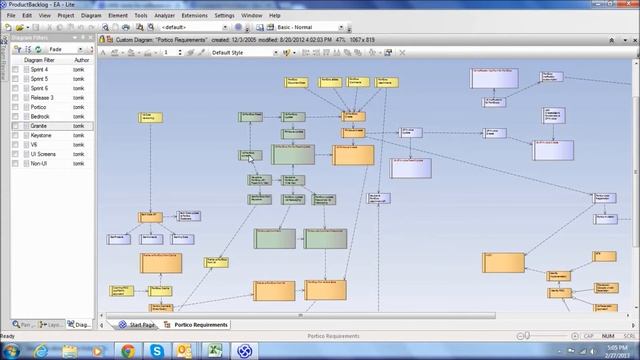This screenshot has width=640, height=360.
Task: Open Outlook from the taskbar
Action: (183, 351)
